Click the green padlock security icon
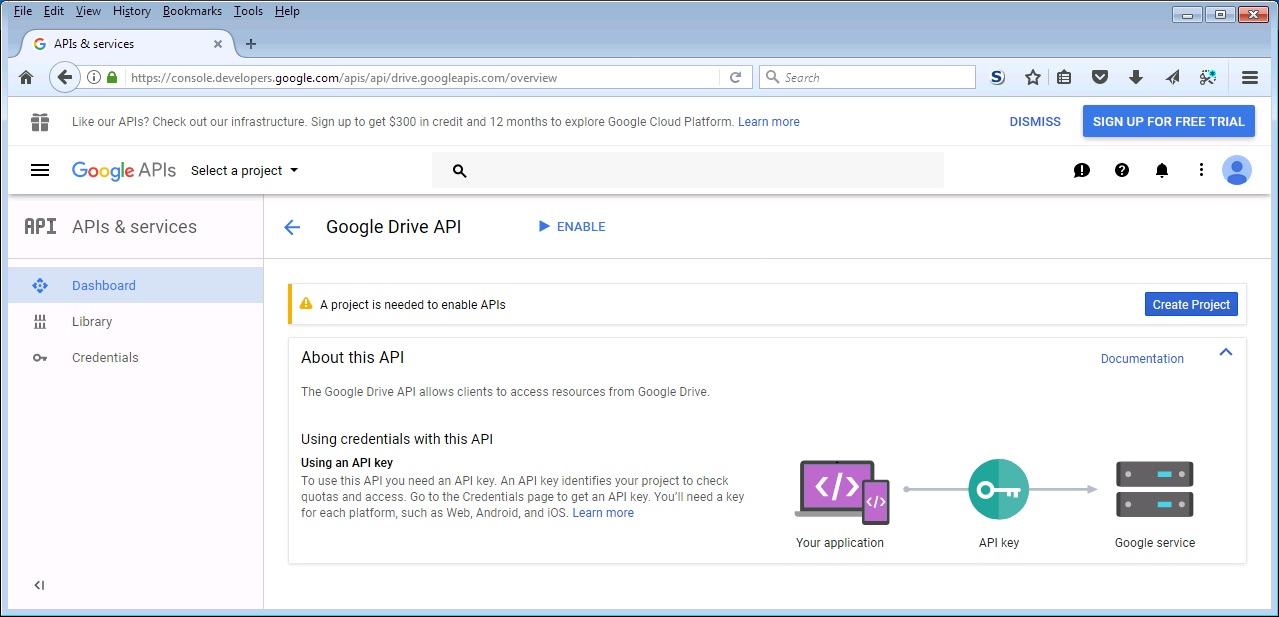The width and height of the screenshot is (1279, 617). point(112,77)
